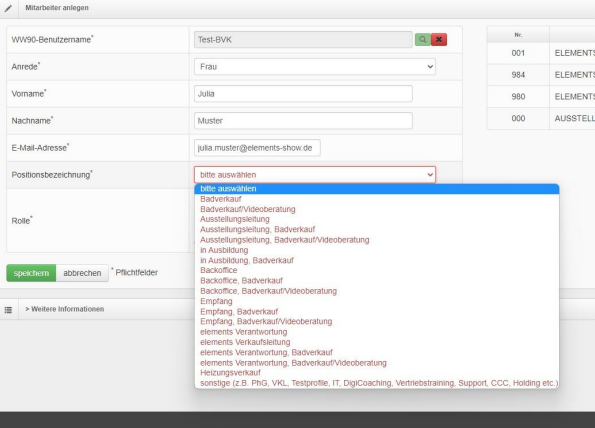Image resolution: width=595 pixels, height=428 pixels.
Task: Expand '> Weitere Informationen' section
Action: point(65,309)
